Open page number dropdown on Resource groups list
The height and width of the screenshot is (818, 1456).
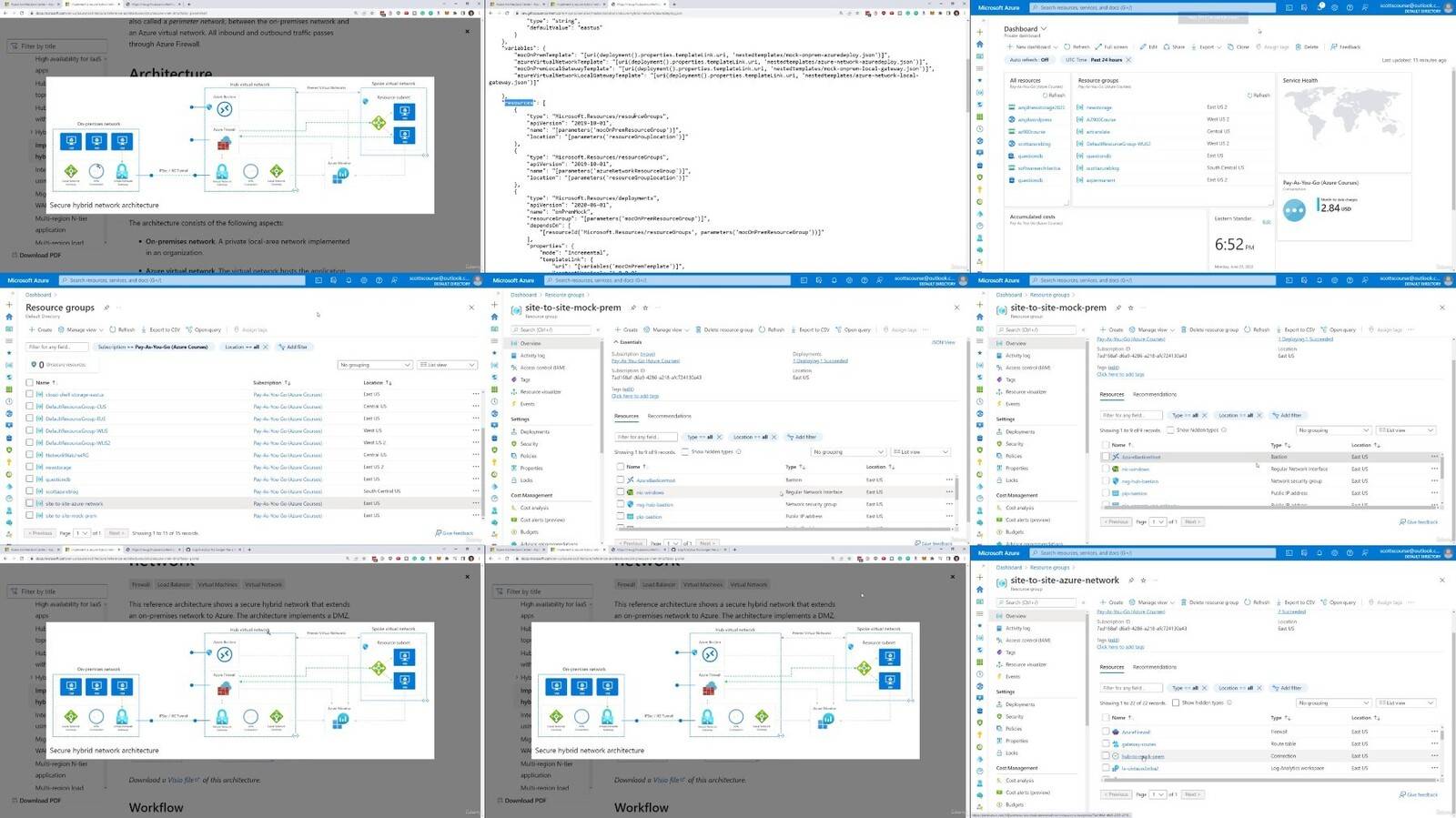(x=83, y=533)
